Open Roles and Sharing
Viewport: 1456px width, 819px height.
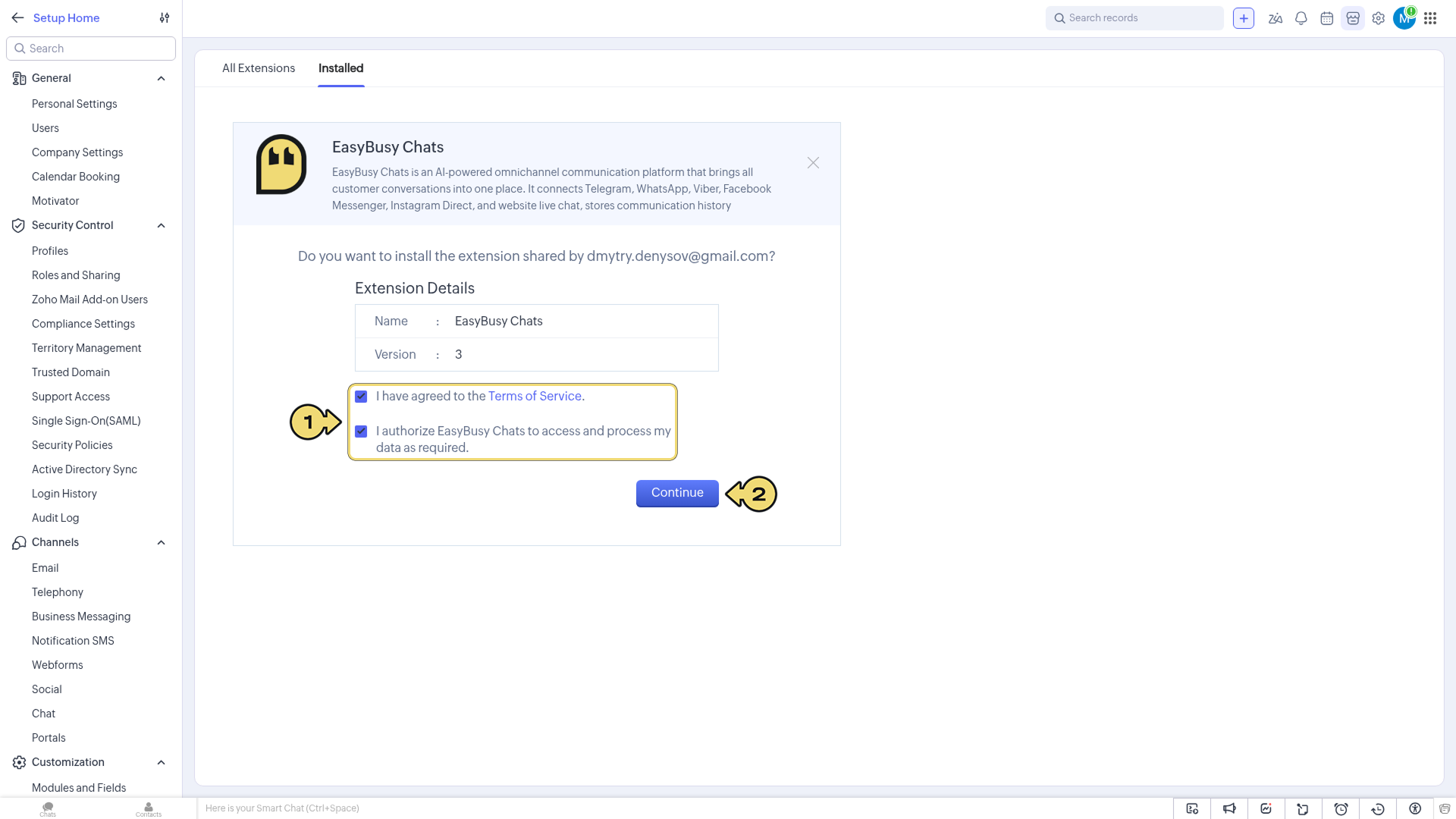(76, 275)
